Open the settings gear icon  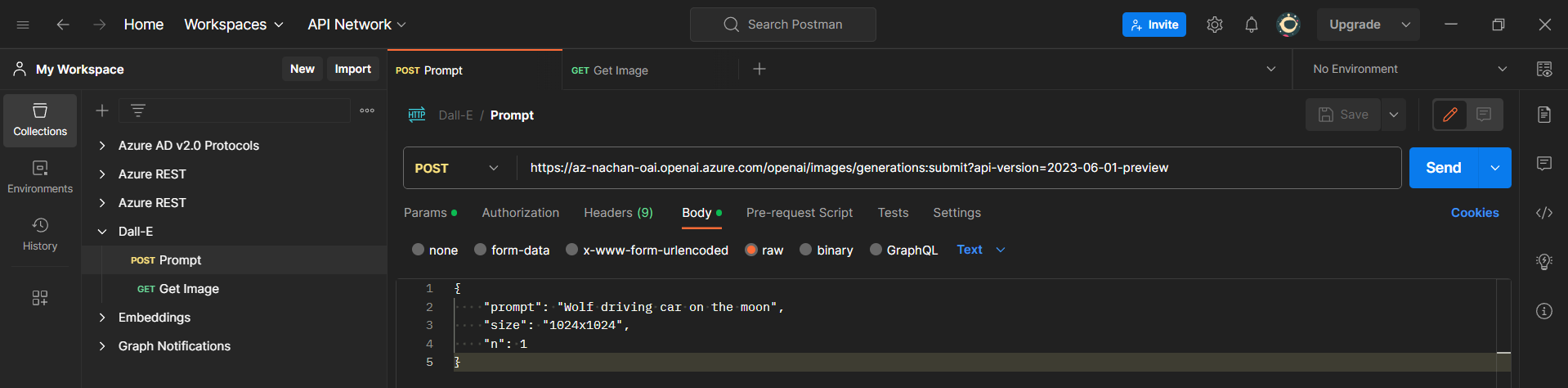tap(1214, 25)
